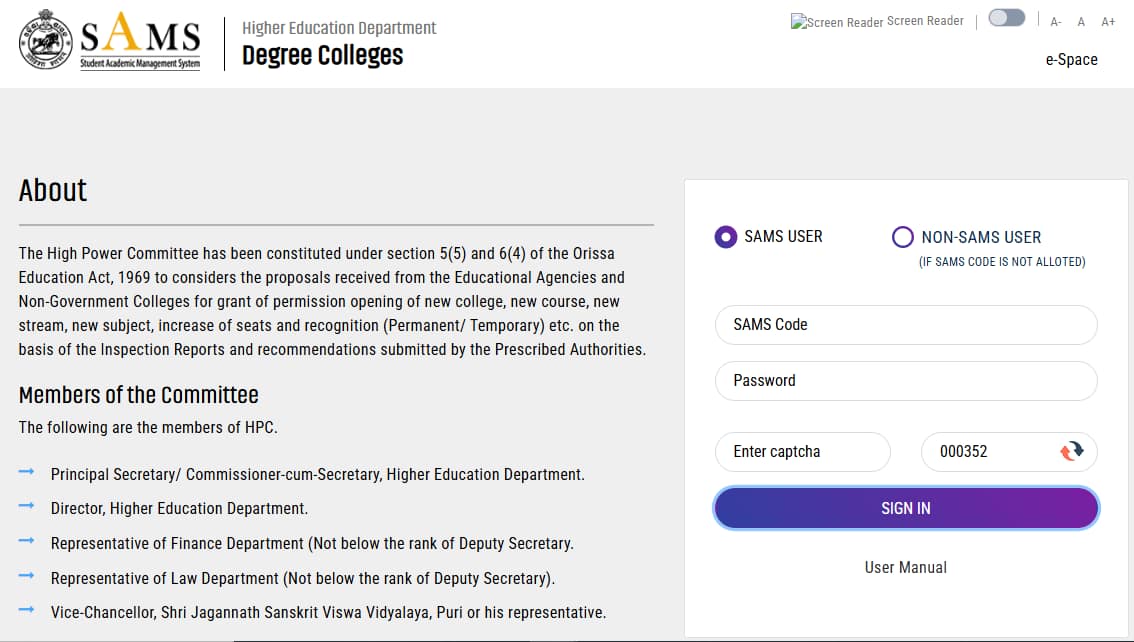Click the Screen Reader link
This screenshot has height=642, width=1134.
[925, 21]
